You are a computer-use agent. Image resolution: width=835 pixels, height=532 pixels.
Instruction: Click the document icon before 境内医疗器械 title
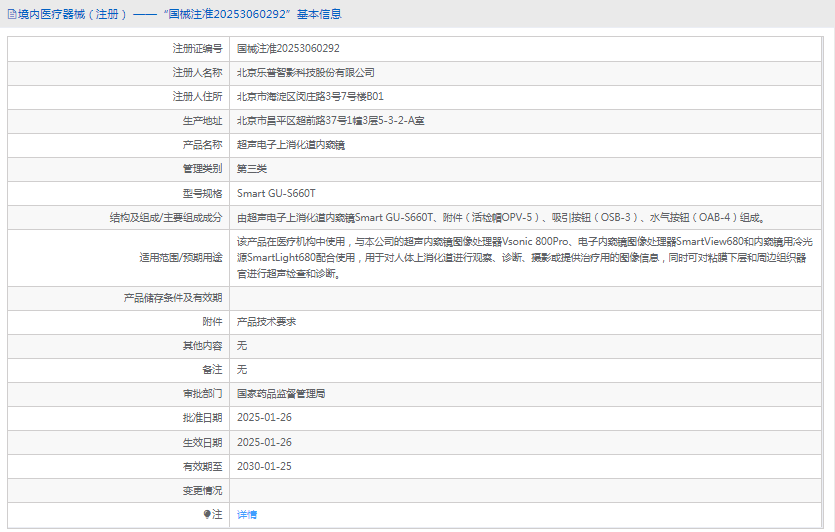click(12, 14)
